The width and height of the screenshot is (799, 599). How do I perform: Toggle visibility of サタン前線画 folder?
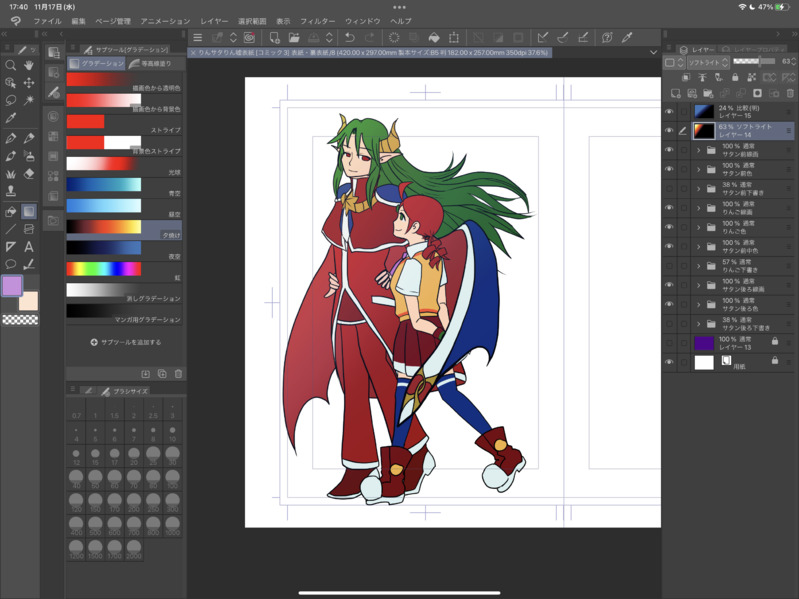pos(669,150)
